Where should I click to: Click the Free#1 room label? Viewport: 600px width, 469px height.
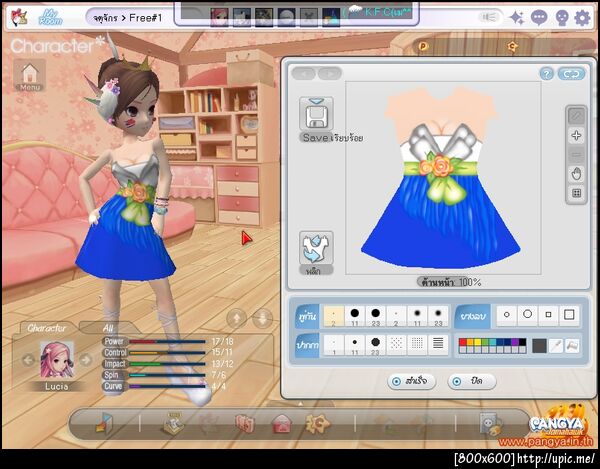click(x=146, y=18)
